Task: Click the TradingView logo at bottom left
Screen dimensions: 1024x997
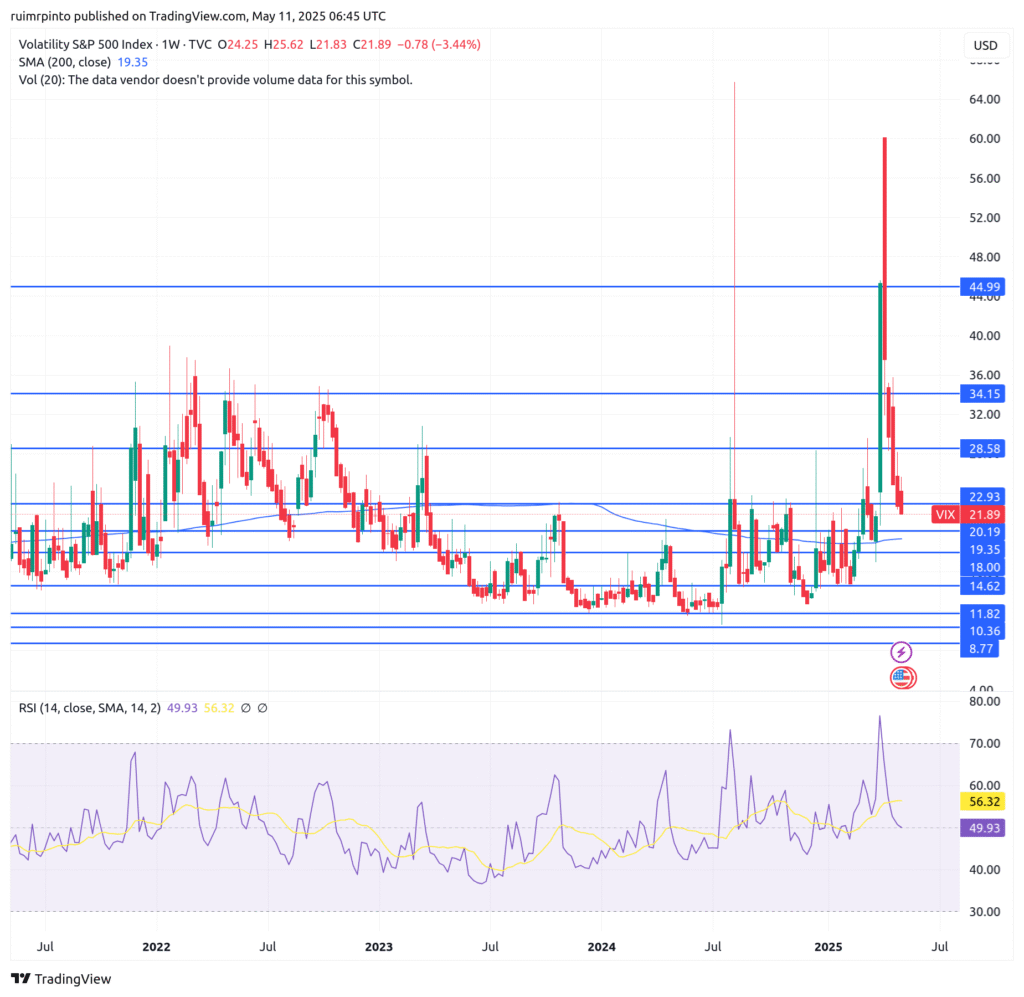Action: [62, 978]
